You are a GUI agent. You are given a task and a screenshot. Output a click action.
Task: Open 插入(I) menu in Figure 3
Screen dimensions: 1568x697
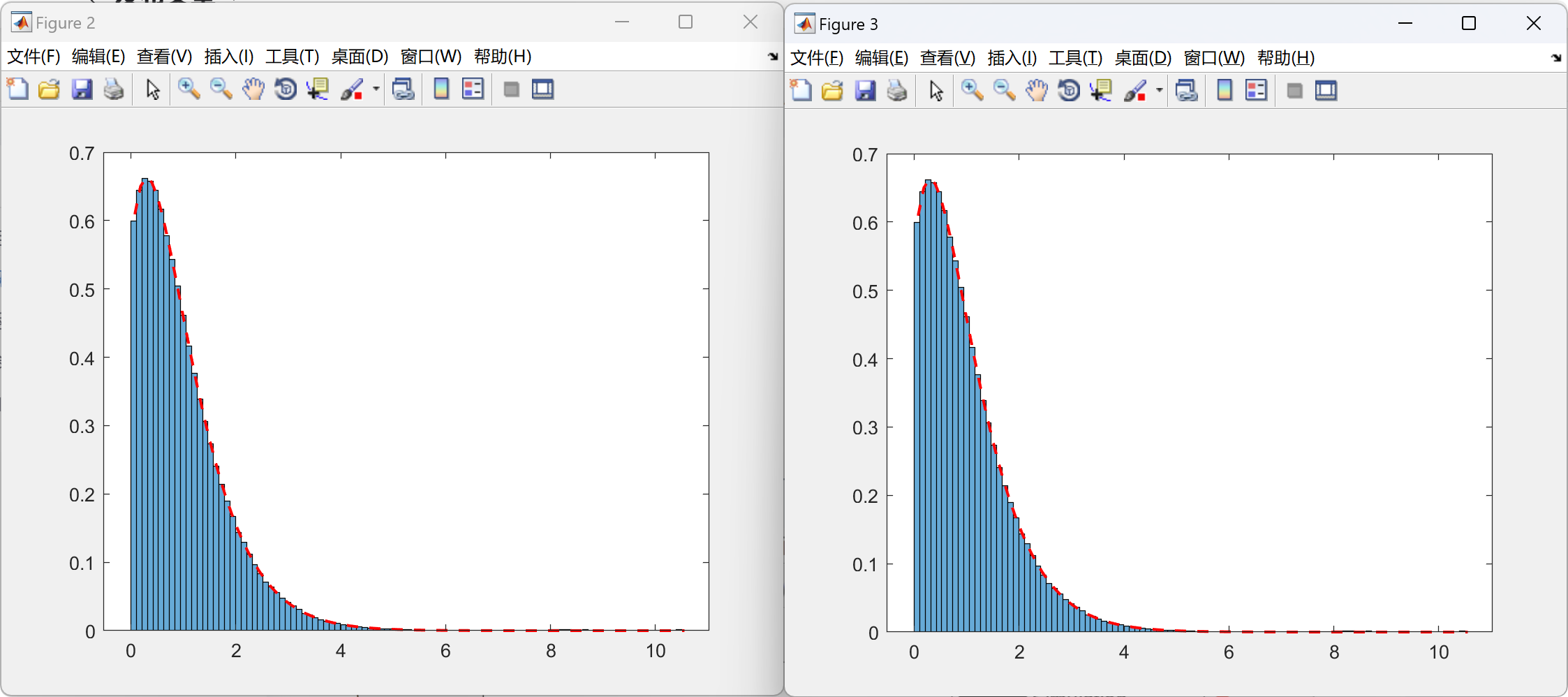click(x=1012, y=58)
